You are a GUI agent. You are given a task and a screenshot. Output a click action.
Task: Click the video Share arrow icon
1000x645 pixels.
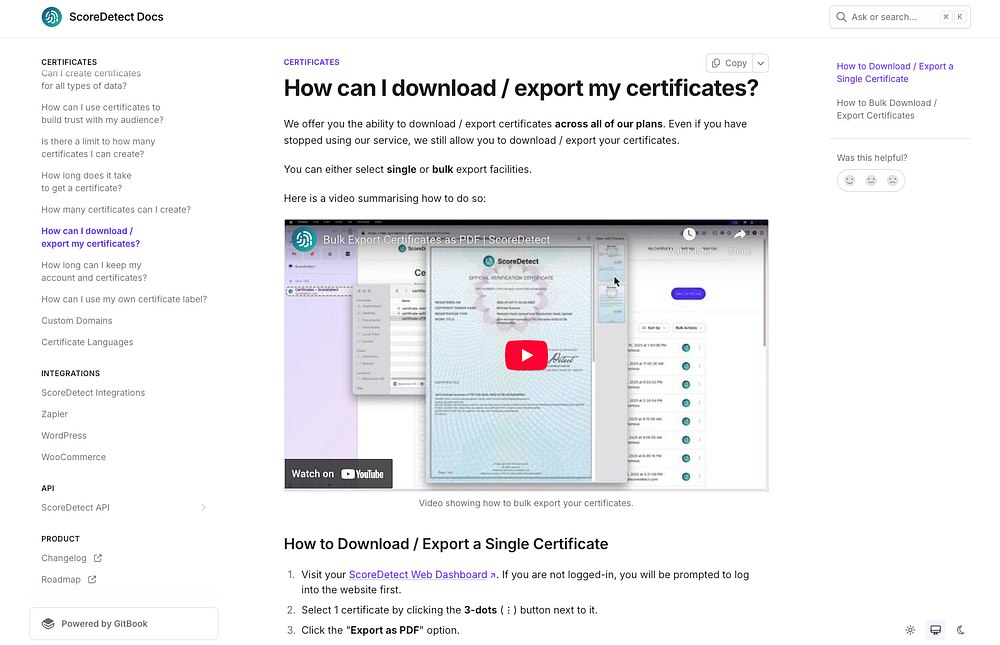coord(740,234)
